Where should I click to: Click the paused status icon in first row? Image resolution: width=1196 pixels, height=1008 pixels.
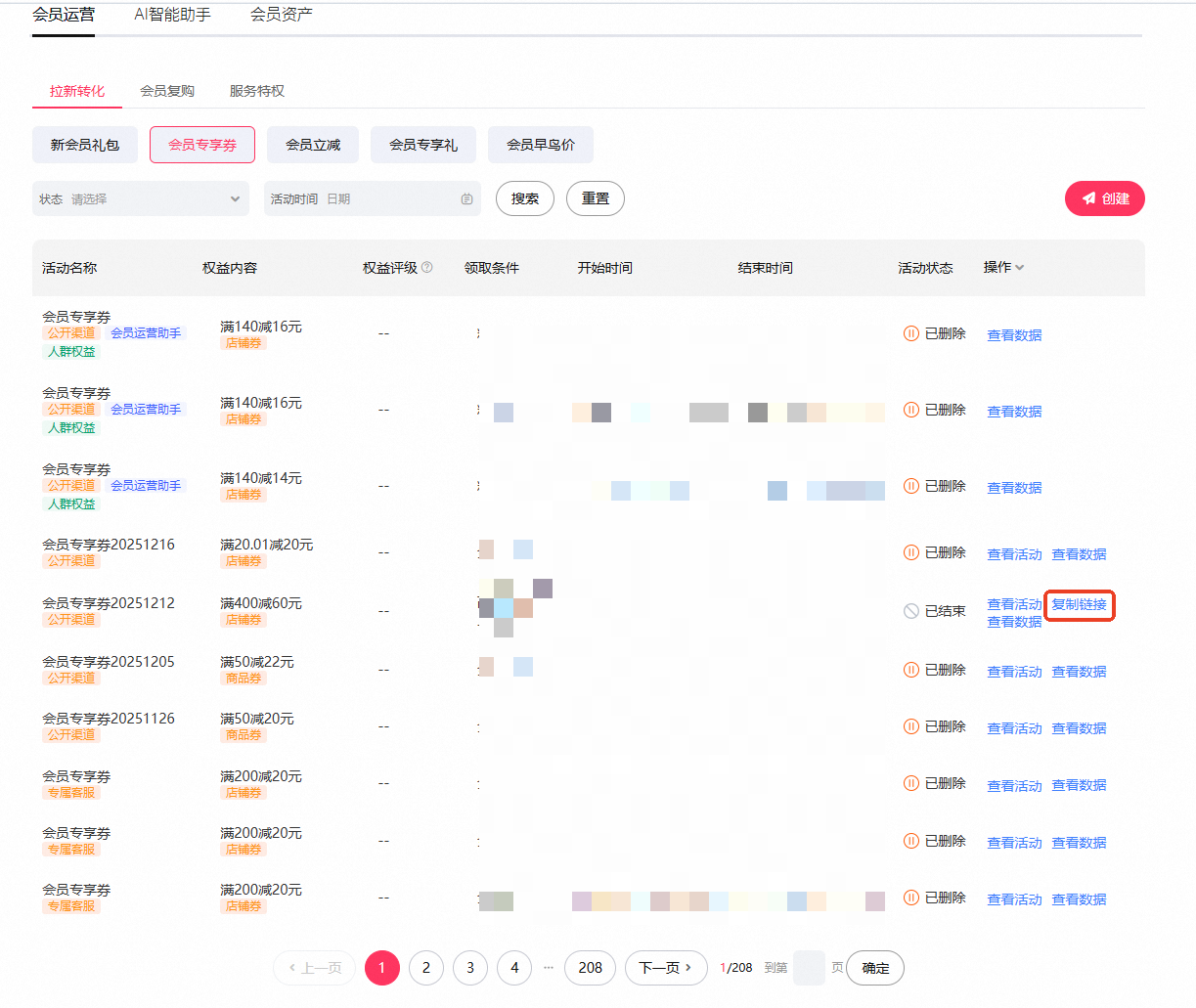910,333
